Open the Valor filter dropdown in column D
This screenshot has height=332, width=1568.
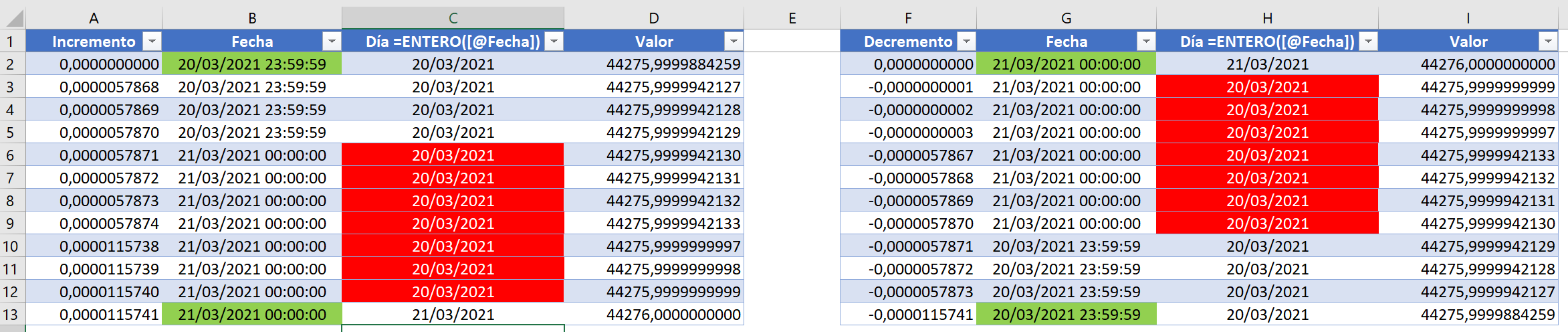(734, 41)
